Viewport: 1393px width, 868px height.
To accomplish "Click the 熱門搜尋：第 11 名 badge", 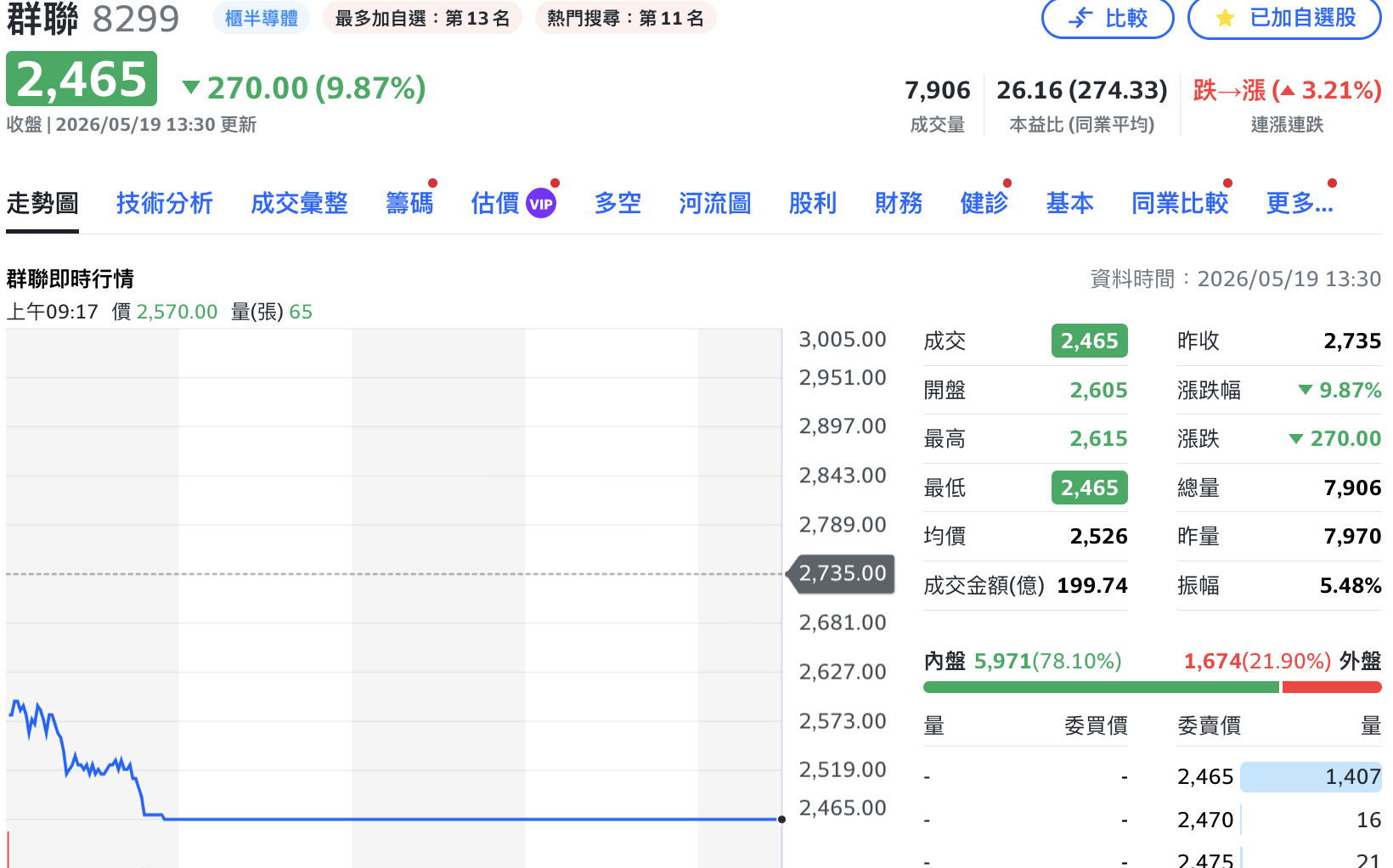I will [x=625, y=18].
